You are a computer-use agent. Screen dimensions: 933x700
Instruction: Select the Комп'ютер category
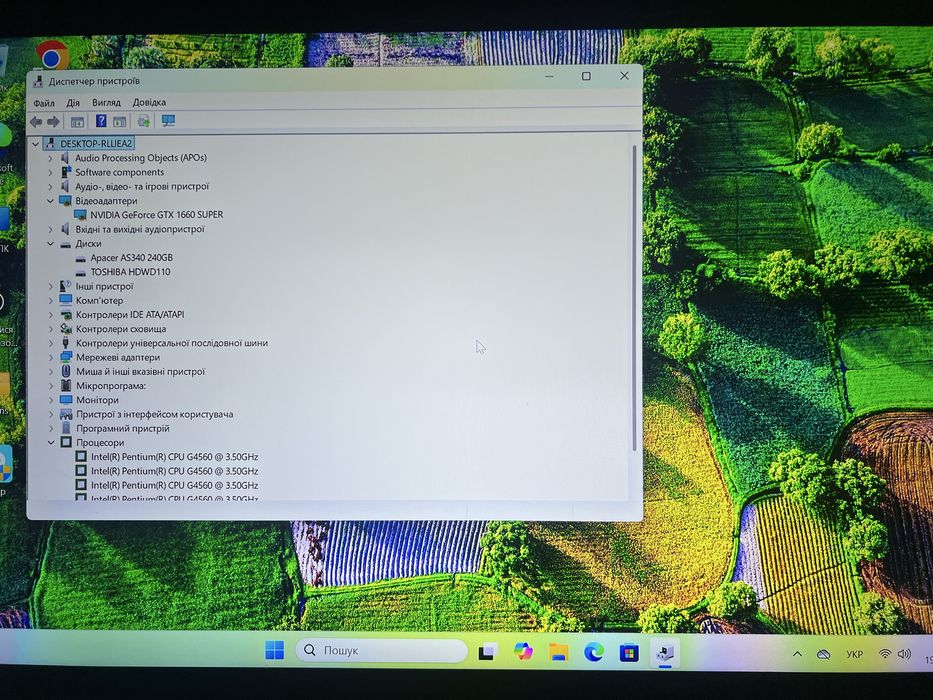(99, 301)
